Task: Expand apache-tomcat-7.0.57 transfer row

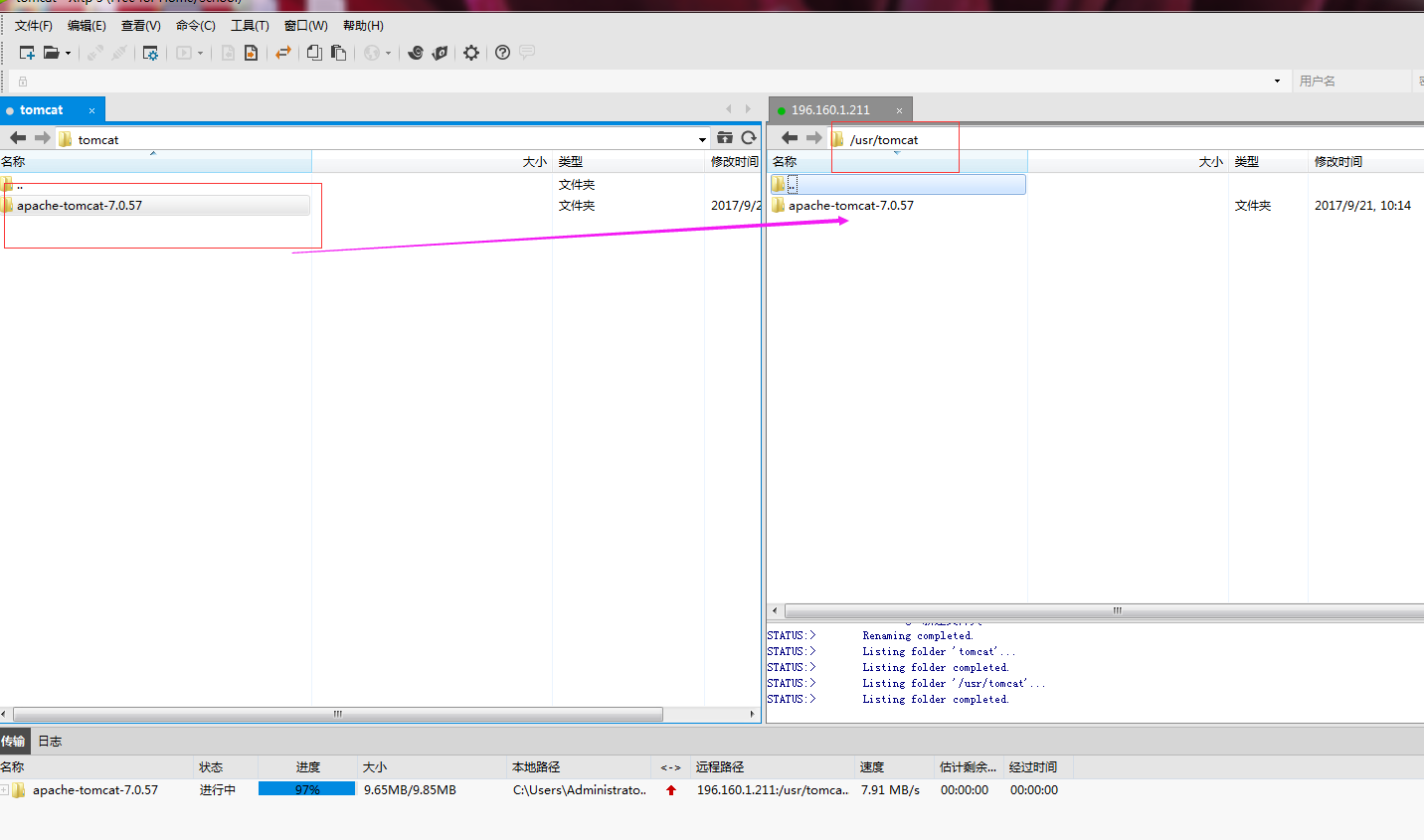Action: coord(5,790)
